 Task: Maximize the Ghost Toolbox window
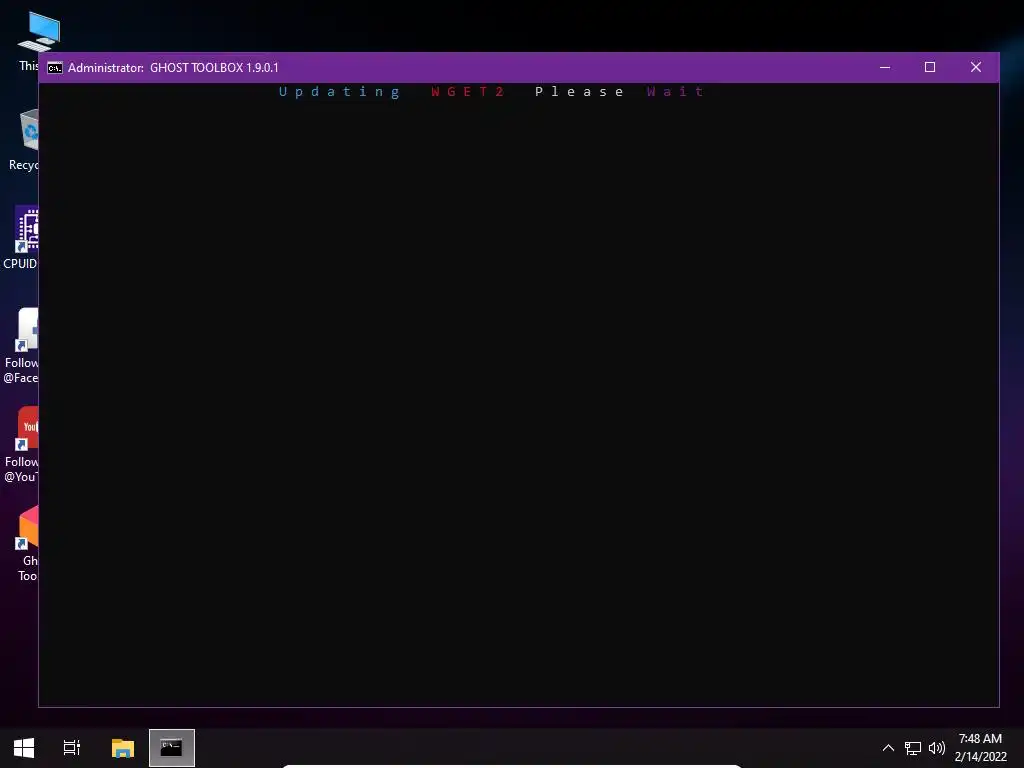pos(930,67)
